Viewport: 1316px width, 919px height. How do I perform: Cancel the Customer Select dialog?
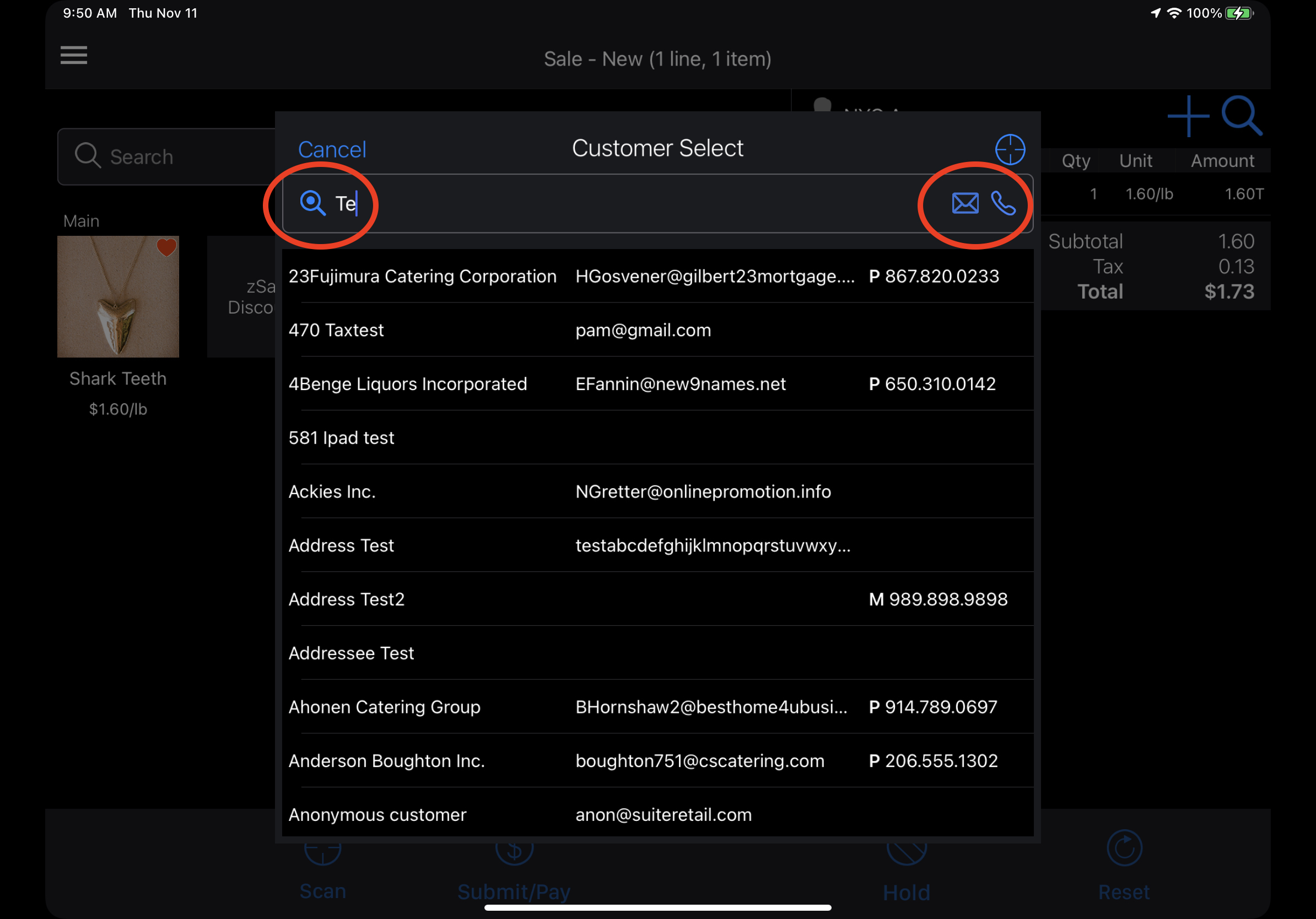click(x=332, y=149)
